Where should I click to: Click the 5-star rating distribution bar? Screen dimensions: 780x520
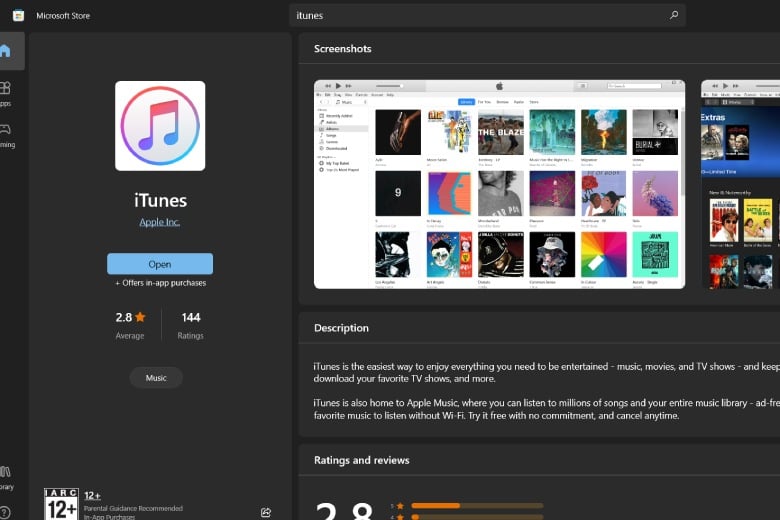click(x=477, y=506)
